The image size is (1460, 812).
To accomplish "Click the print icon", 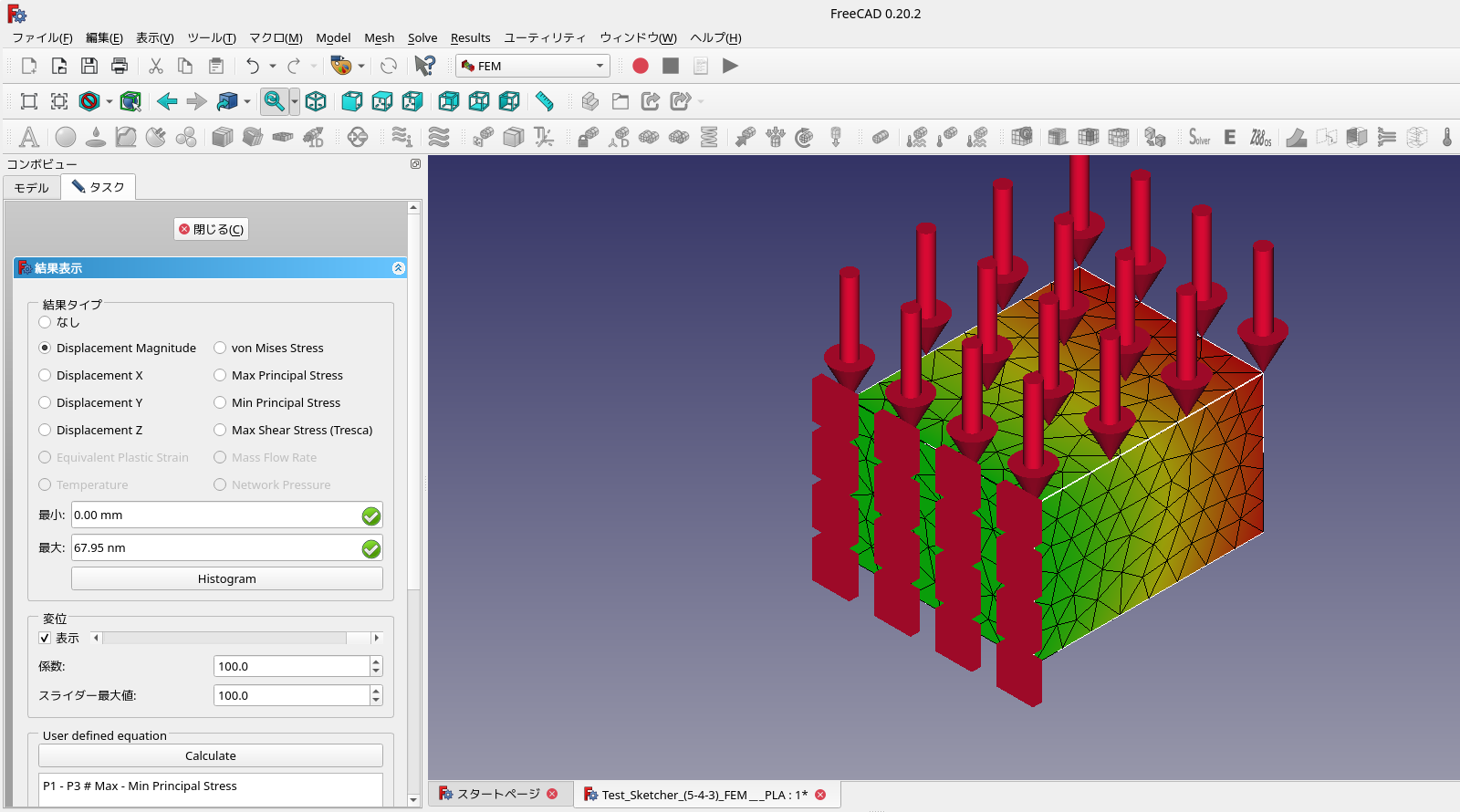I will pos(120,66).
